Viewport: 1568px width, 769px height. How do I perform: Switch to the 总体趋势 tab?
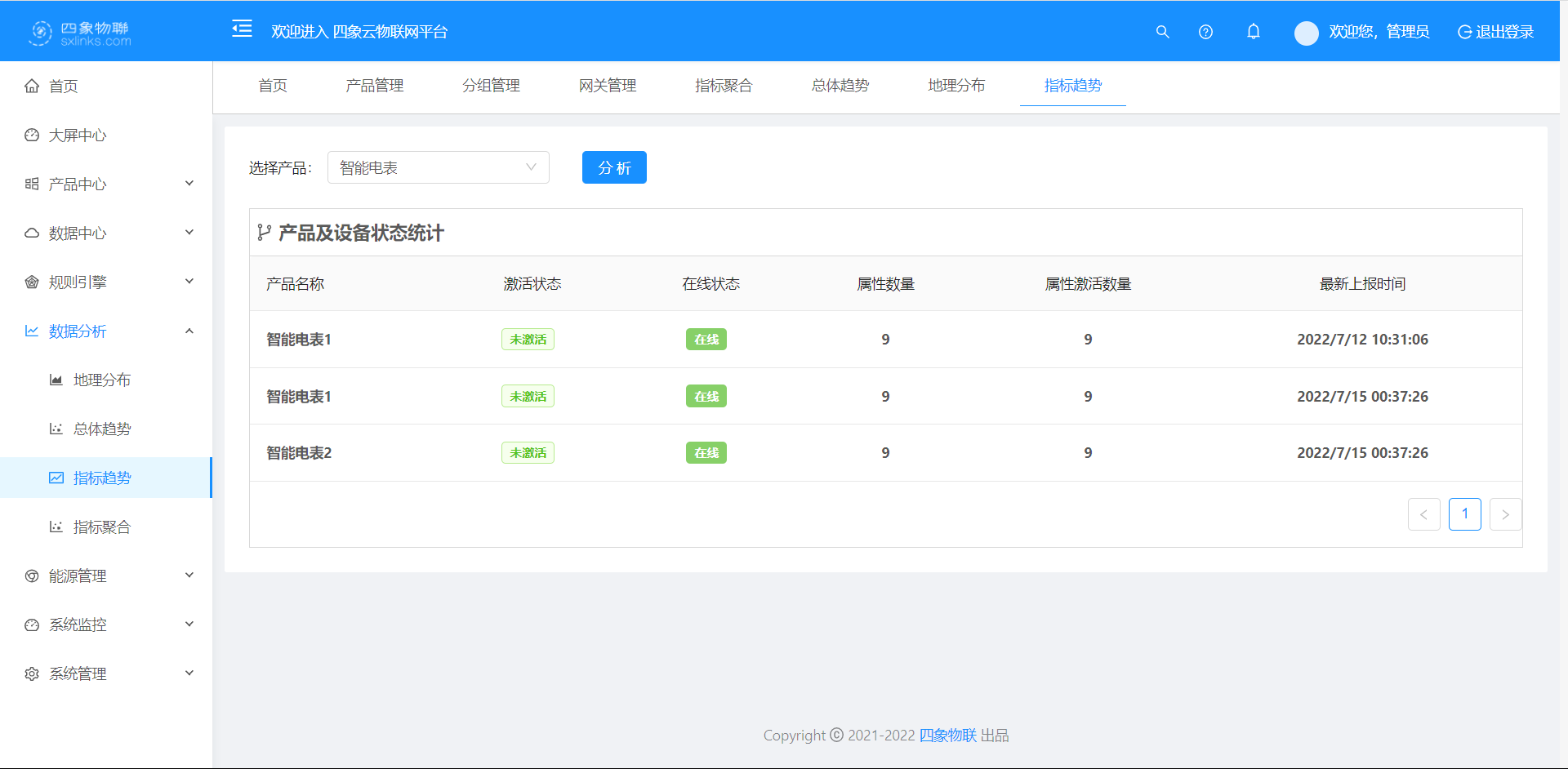(840, 85)
